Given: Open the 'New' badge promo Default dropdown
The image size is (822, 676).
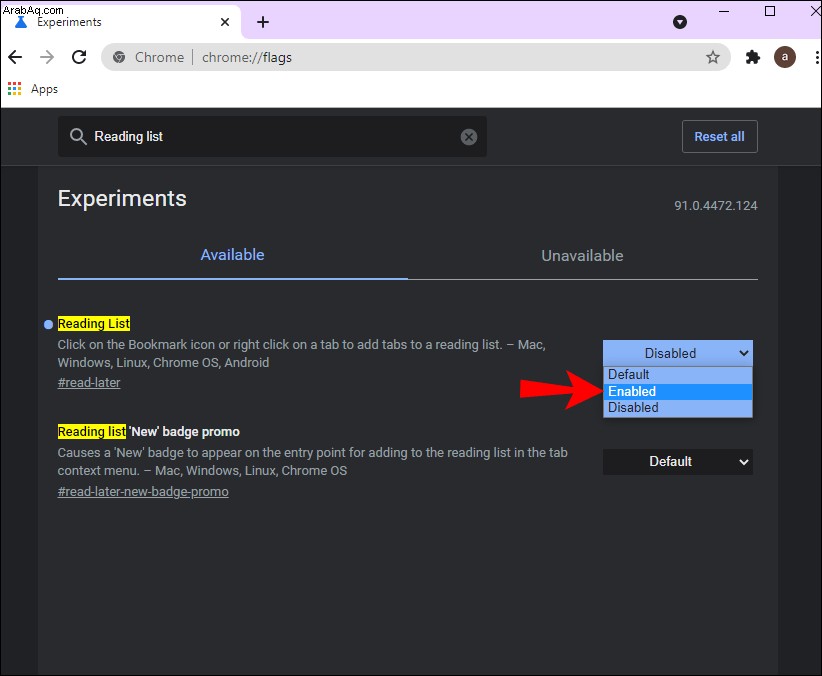Looking at the screenshot, I should point(678,462).
